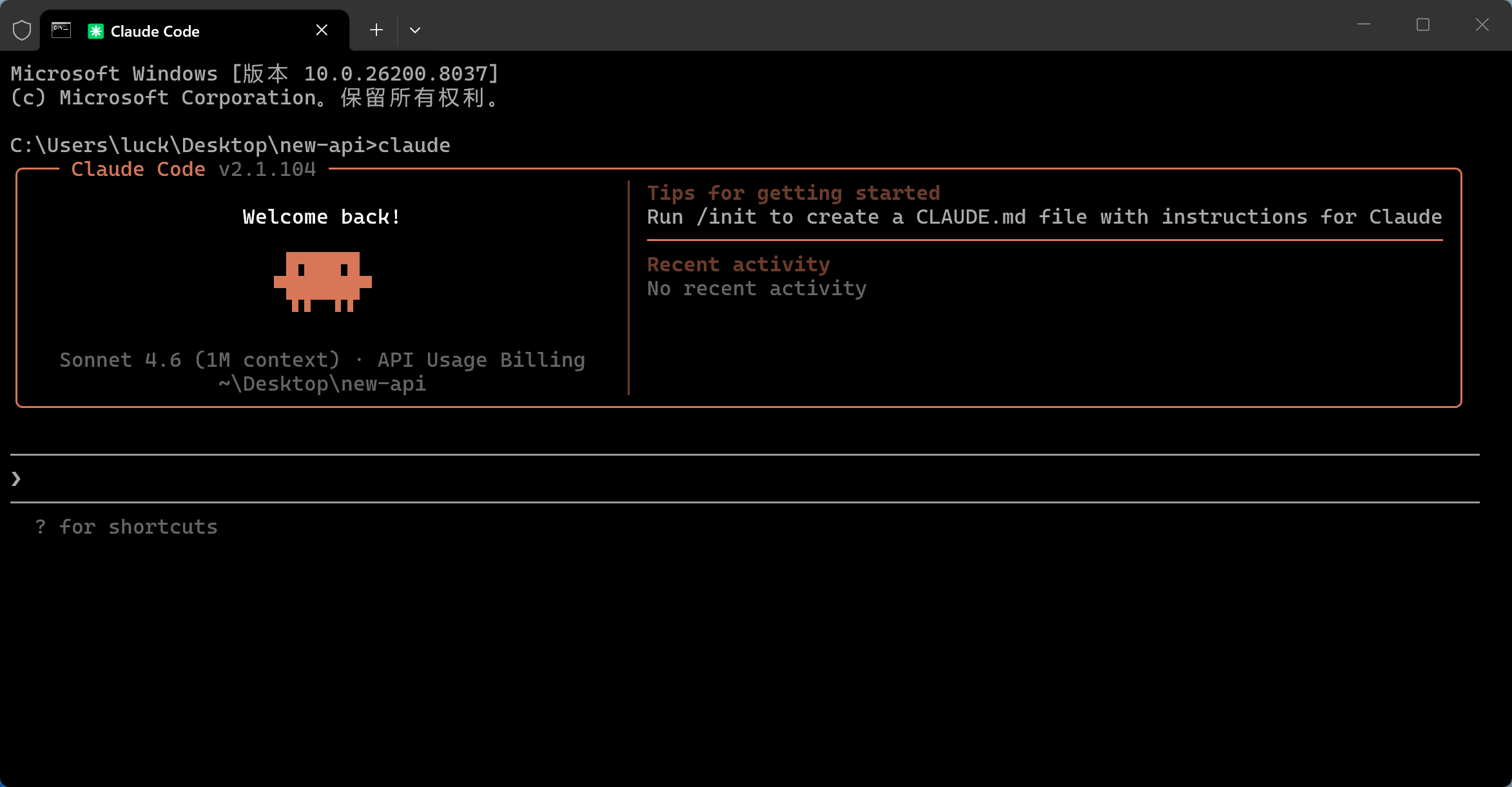Switch to the Claude Code tab
The image size is (1512, 787).
click(155, 31)
